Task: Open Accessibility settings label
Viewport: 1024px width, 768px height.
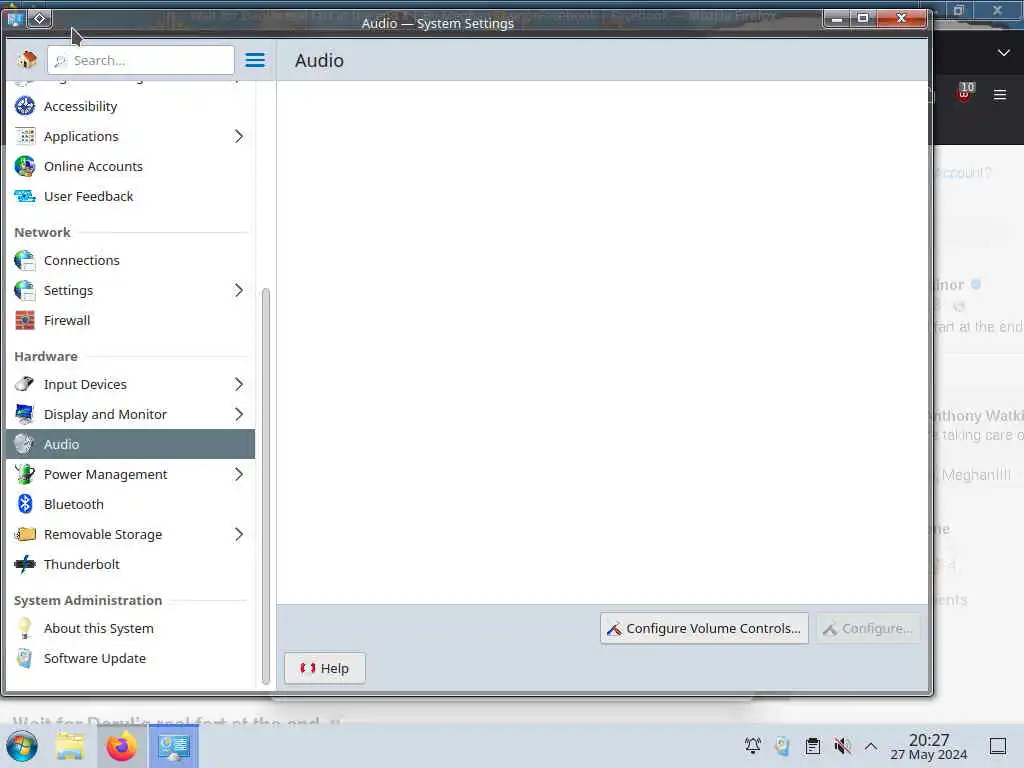Action: tap(80, 106)
